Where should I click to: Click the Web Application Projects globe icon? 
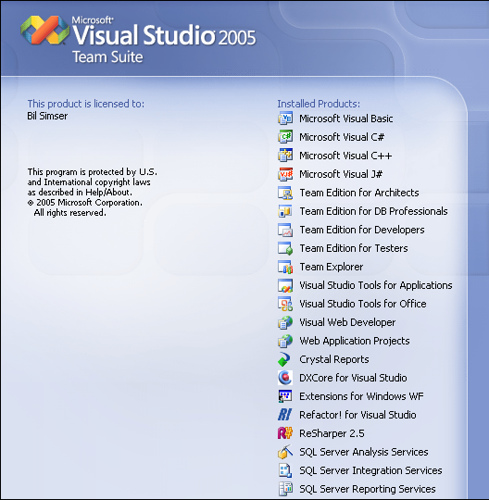click(285, 341)
